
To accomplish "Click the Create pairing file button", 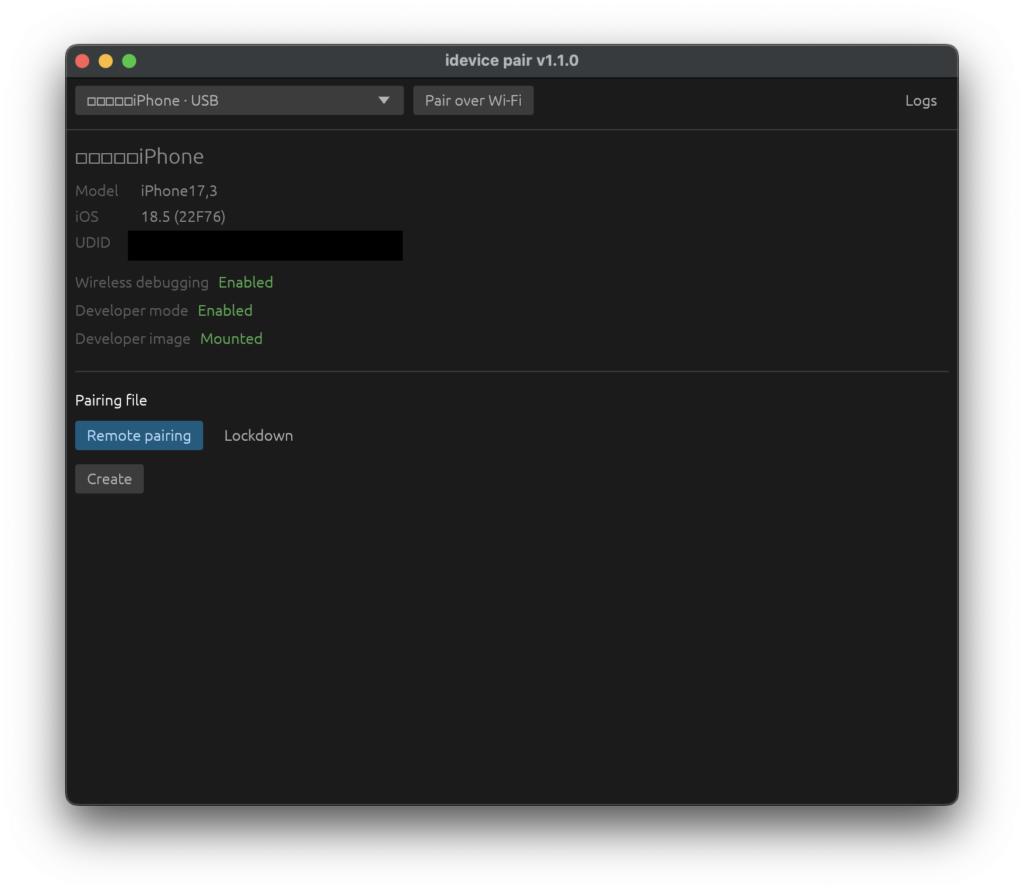I will tap(109, 479).
